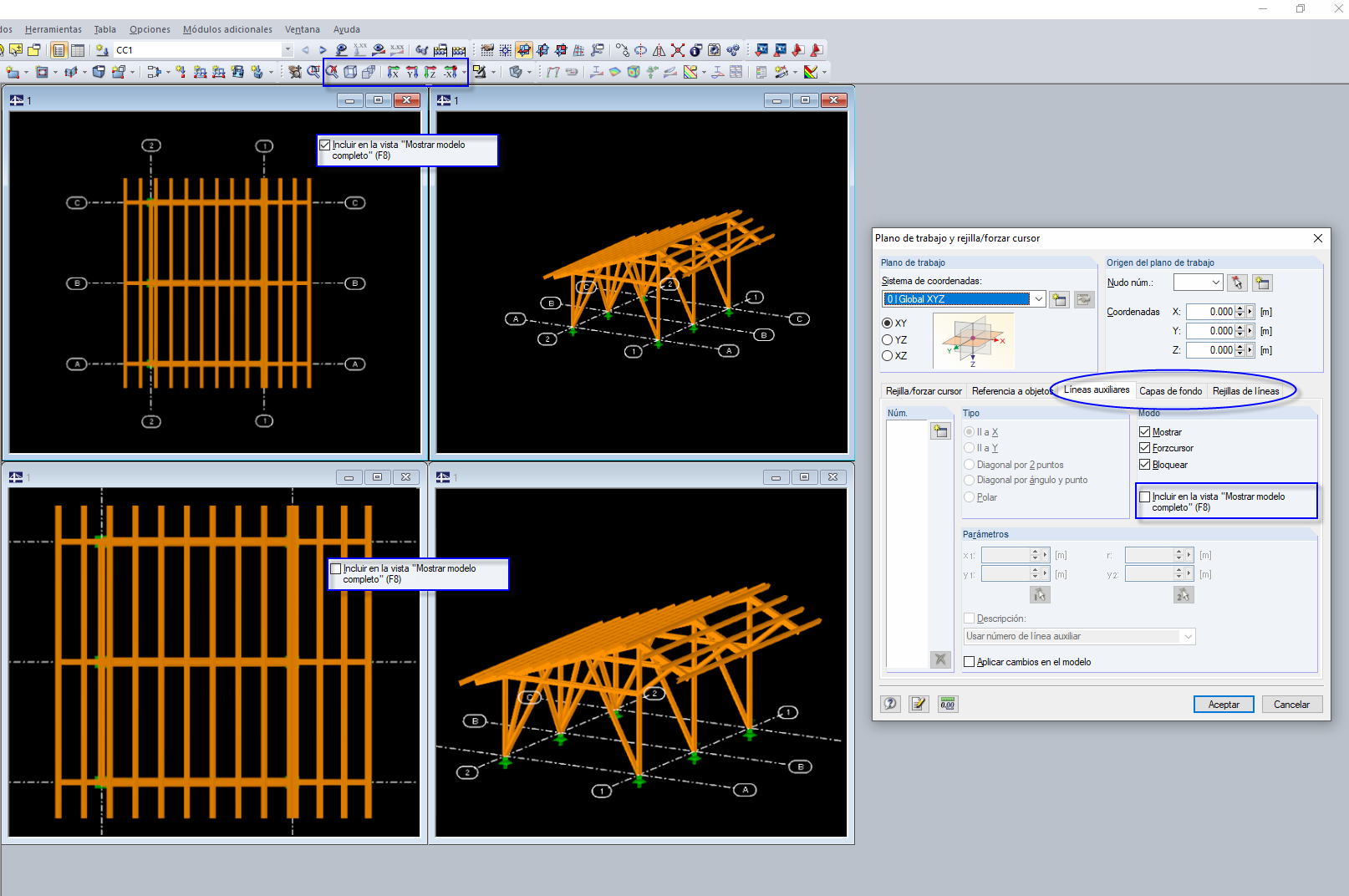Image resolution: width=1349 pixels, height=896 pixels.
Task: Switch to the Capas de fondo tab
Action: click(1170, 391)
